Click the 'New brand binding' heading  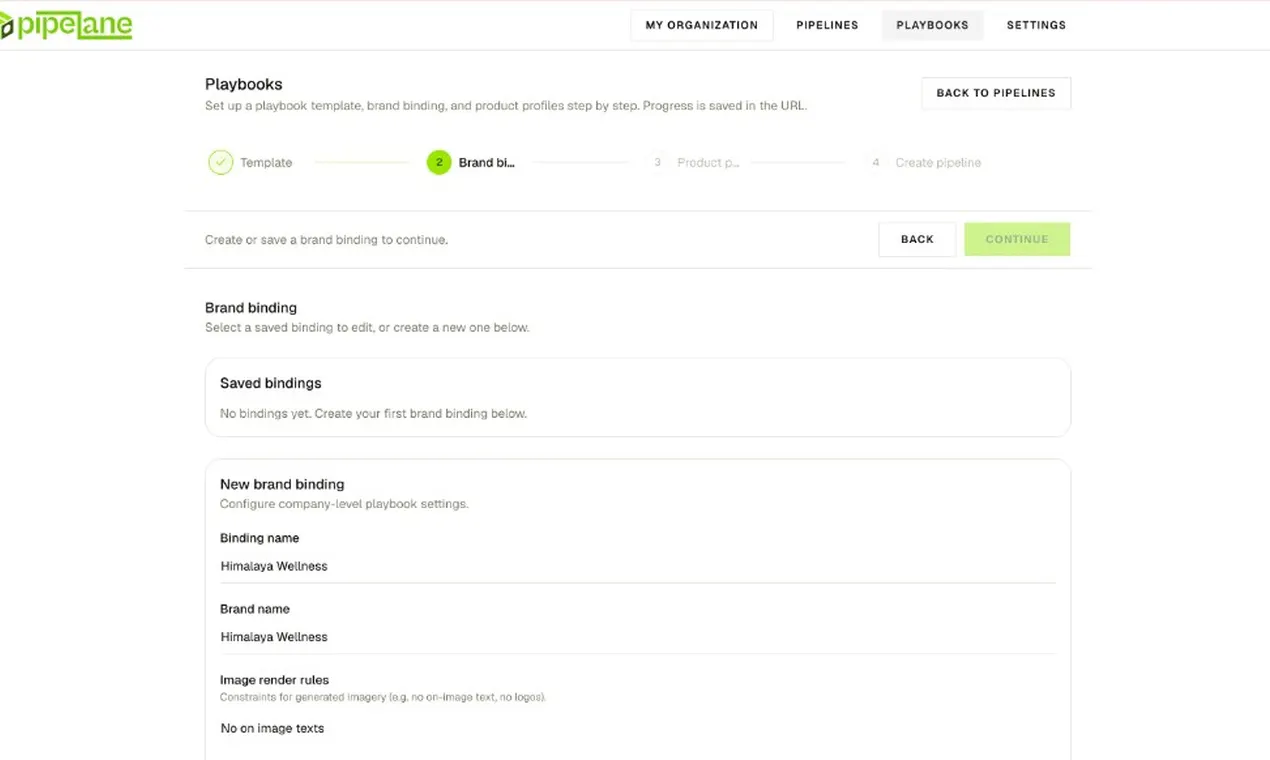tap(282, 484)
